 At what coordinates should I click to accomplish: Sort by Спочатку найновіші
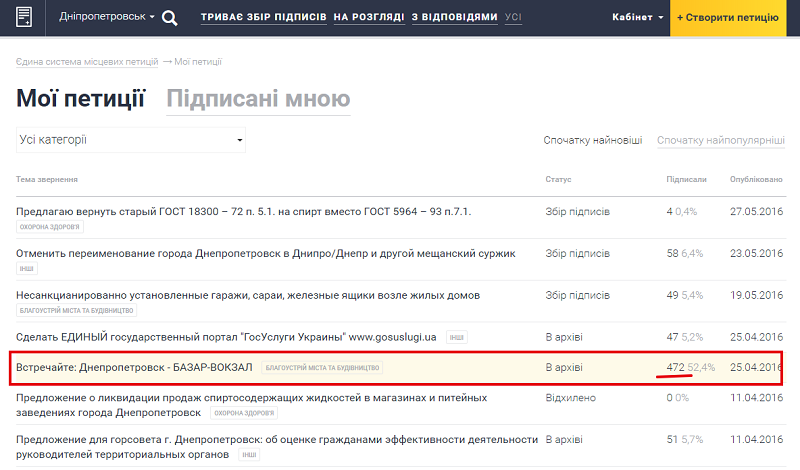(593, 141)
